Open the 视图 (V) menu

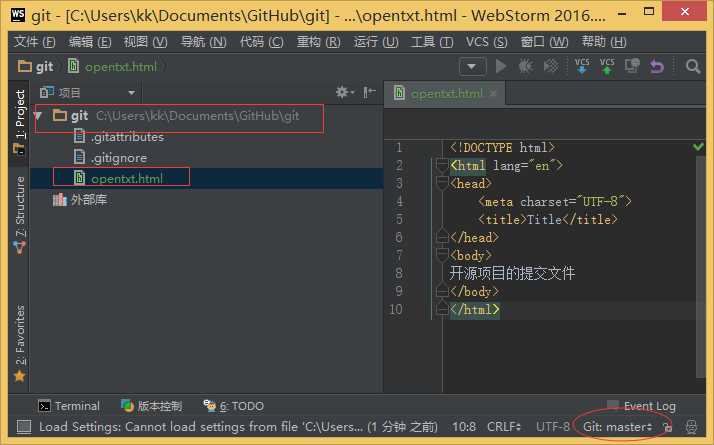tap(146, 42)
